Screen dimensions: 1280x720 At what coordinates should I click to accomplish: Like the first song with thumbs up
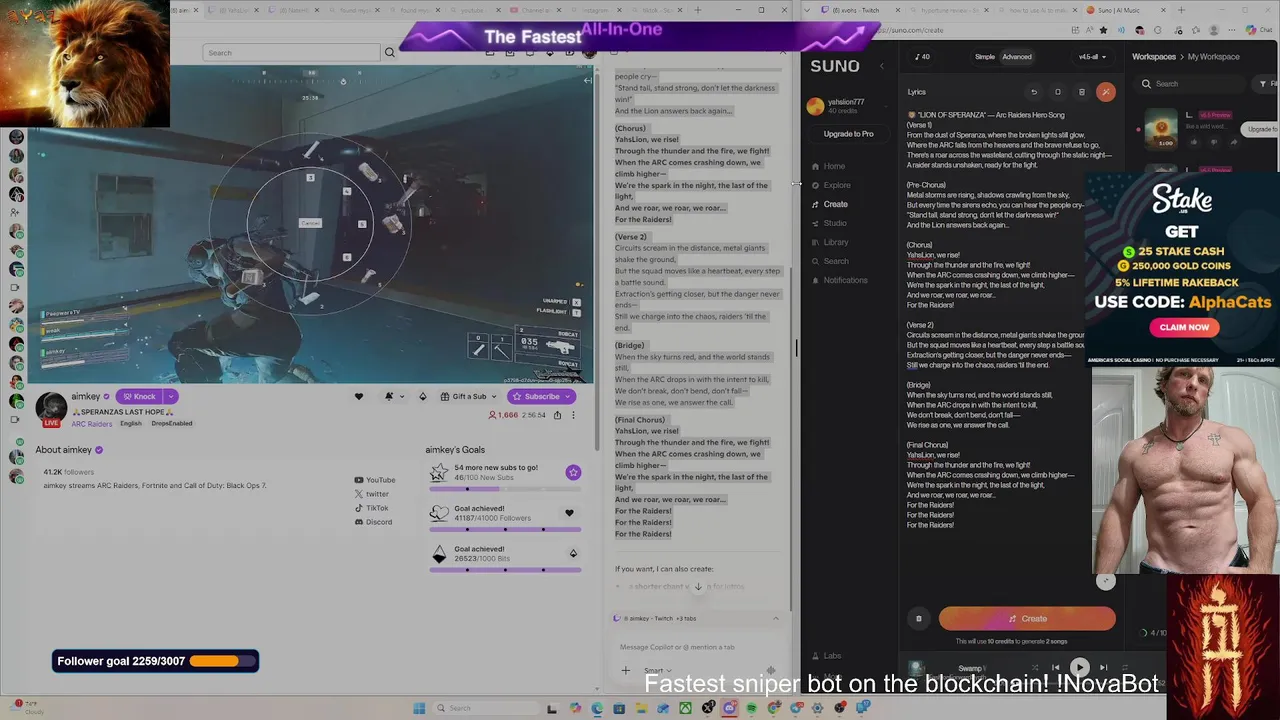(1193, 142)
